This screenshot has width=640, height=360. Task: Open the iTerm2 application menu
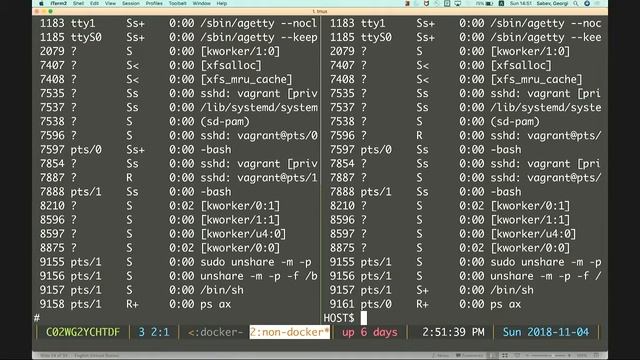[59, 3]
